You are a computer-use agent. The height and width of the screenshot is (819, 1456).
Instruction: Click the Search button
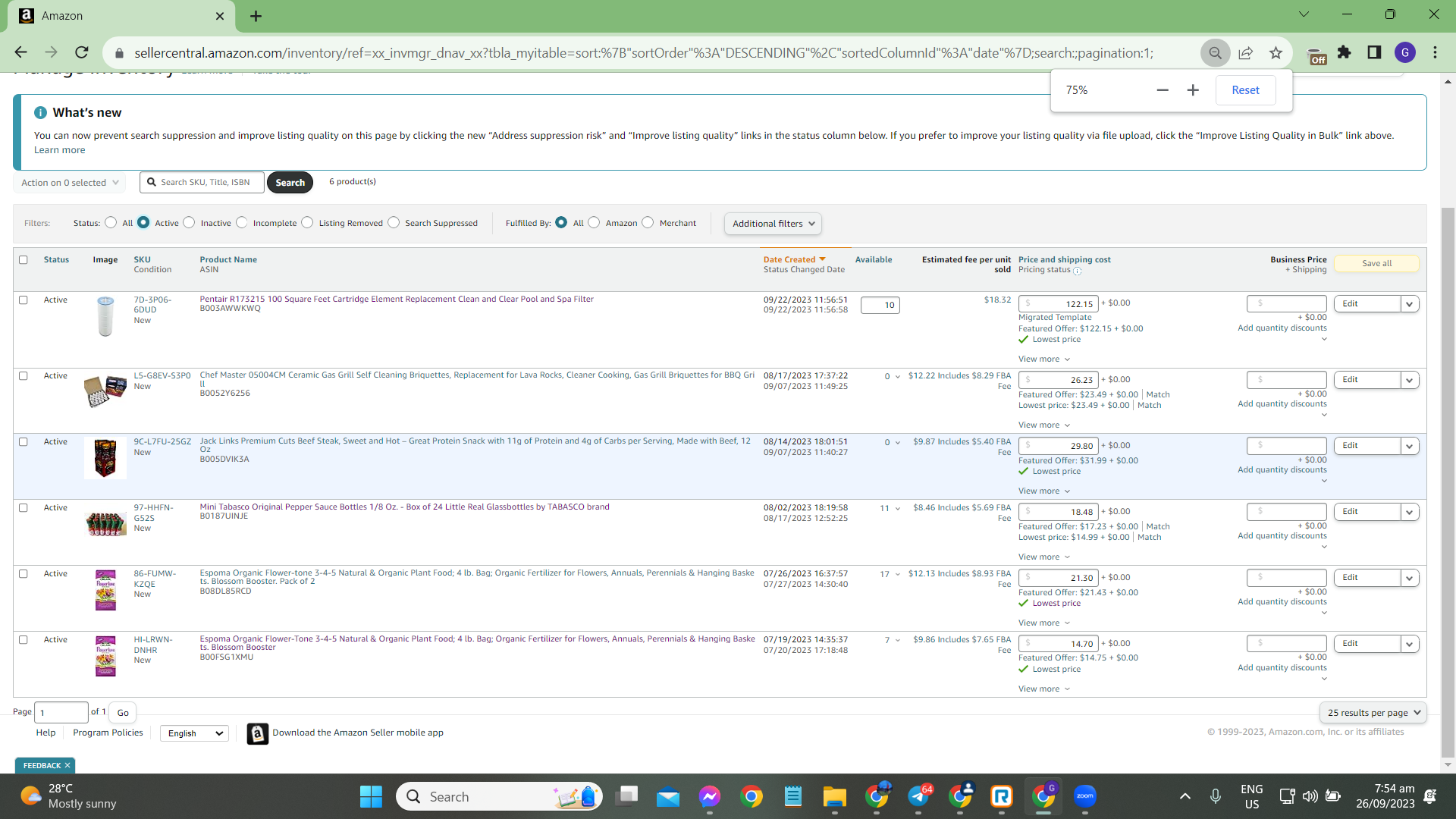290,183
